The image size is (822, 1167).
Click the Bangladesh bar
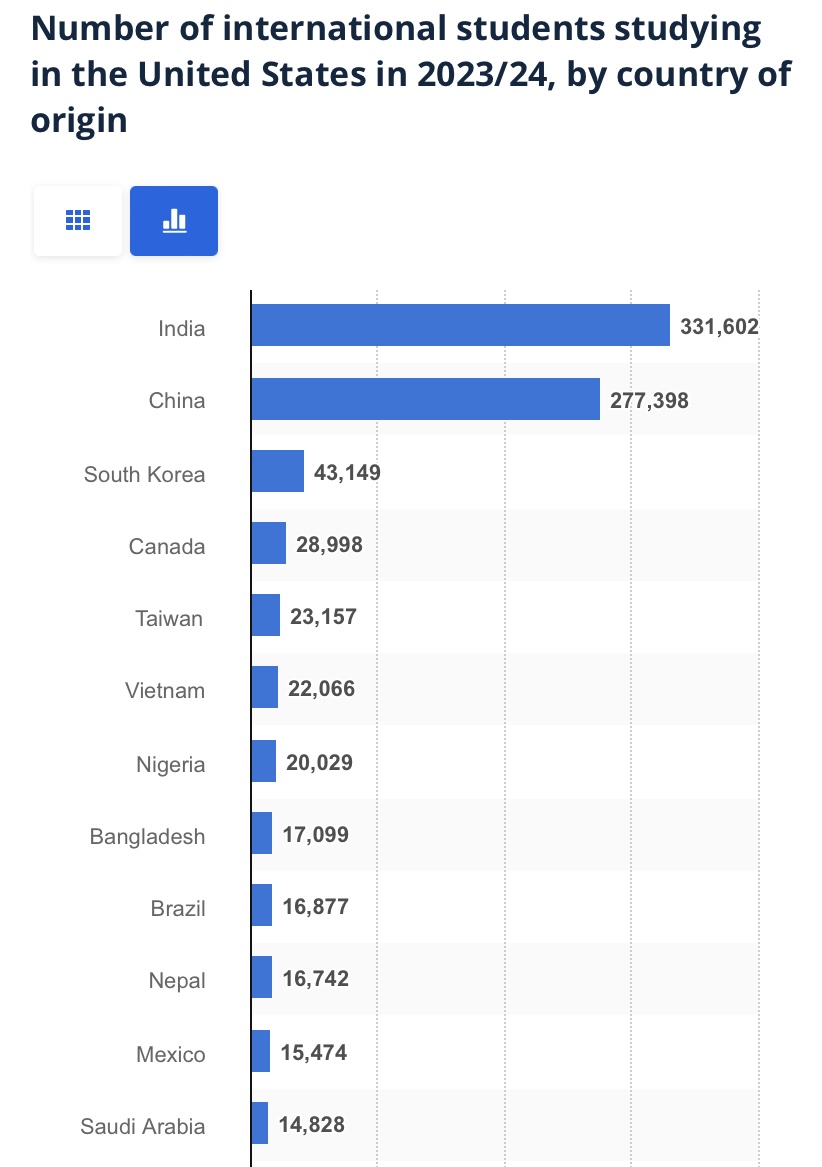point(261,834)
